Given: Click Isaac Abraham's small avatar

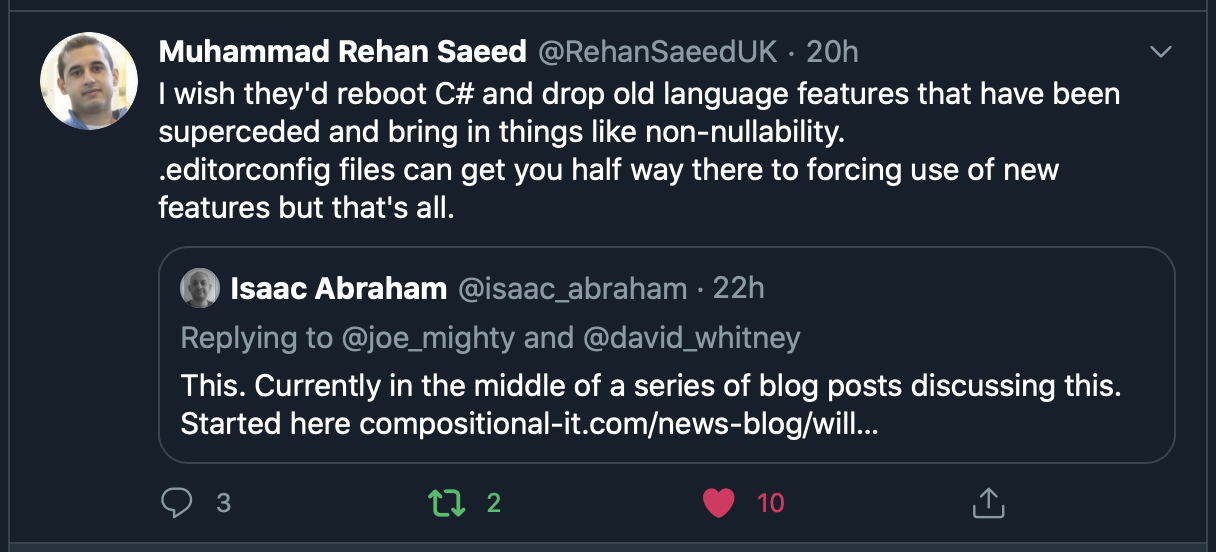Looking at the screenshot, I should [200, 289].
